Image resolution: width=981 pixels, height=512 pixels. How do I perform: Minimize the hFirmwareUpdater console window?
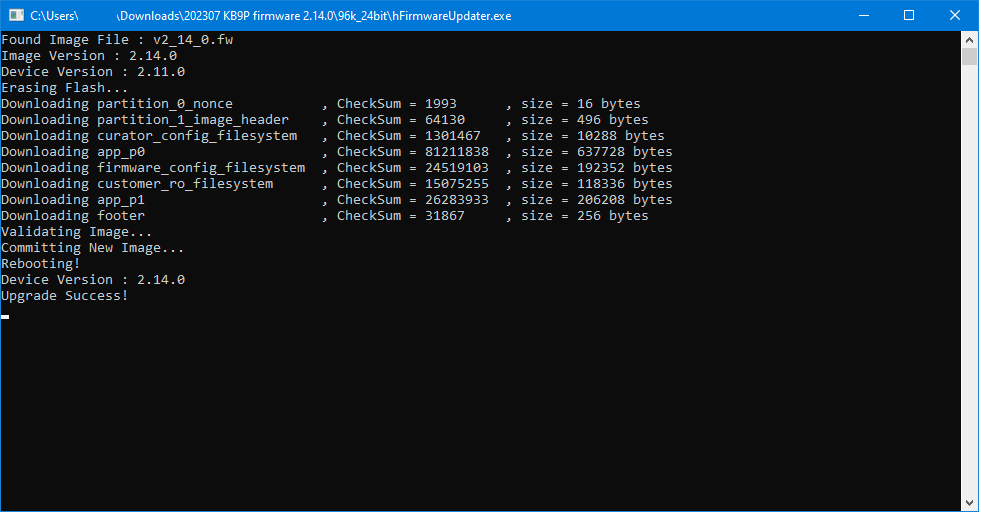tap(863, 15)
